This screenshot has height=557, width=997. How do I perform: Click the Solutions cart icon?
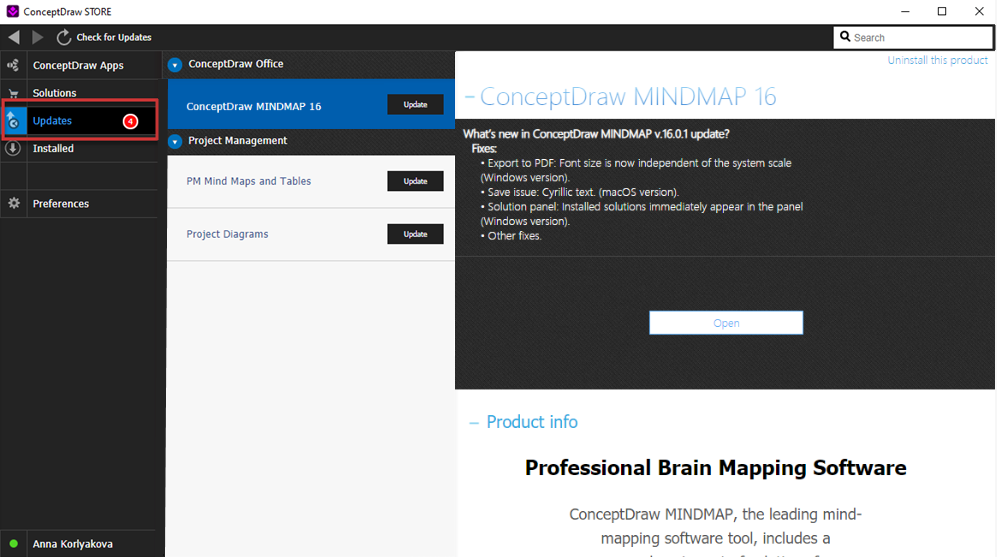coord(13,93)
